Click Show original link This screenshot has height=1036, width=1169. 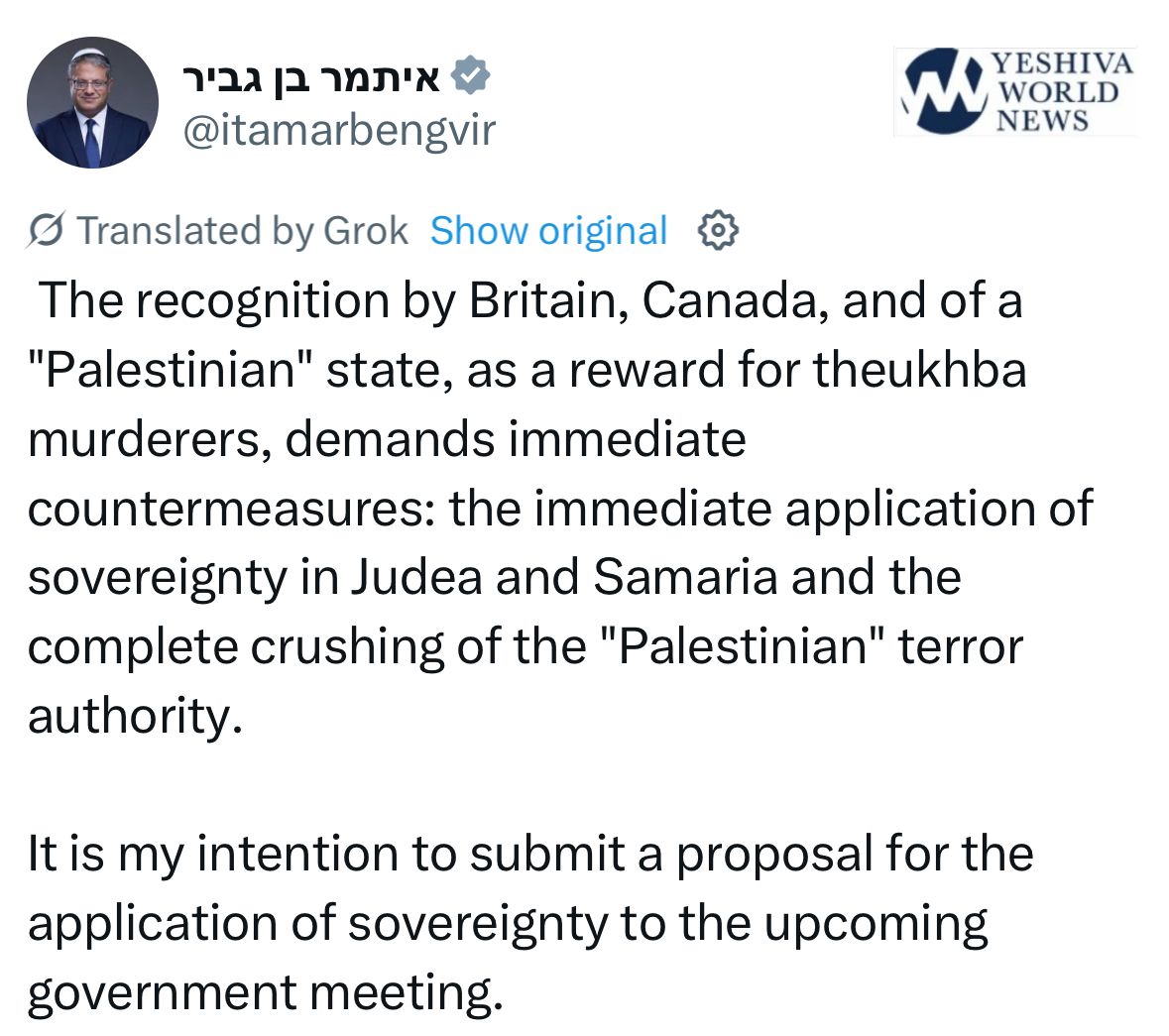coord(548,230)
